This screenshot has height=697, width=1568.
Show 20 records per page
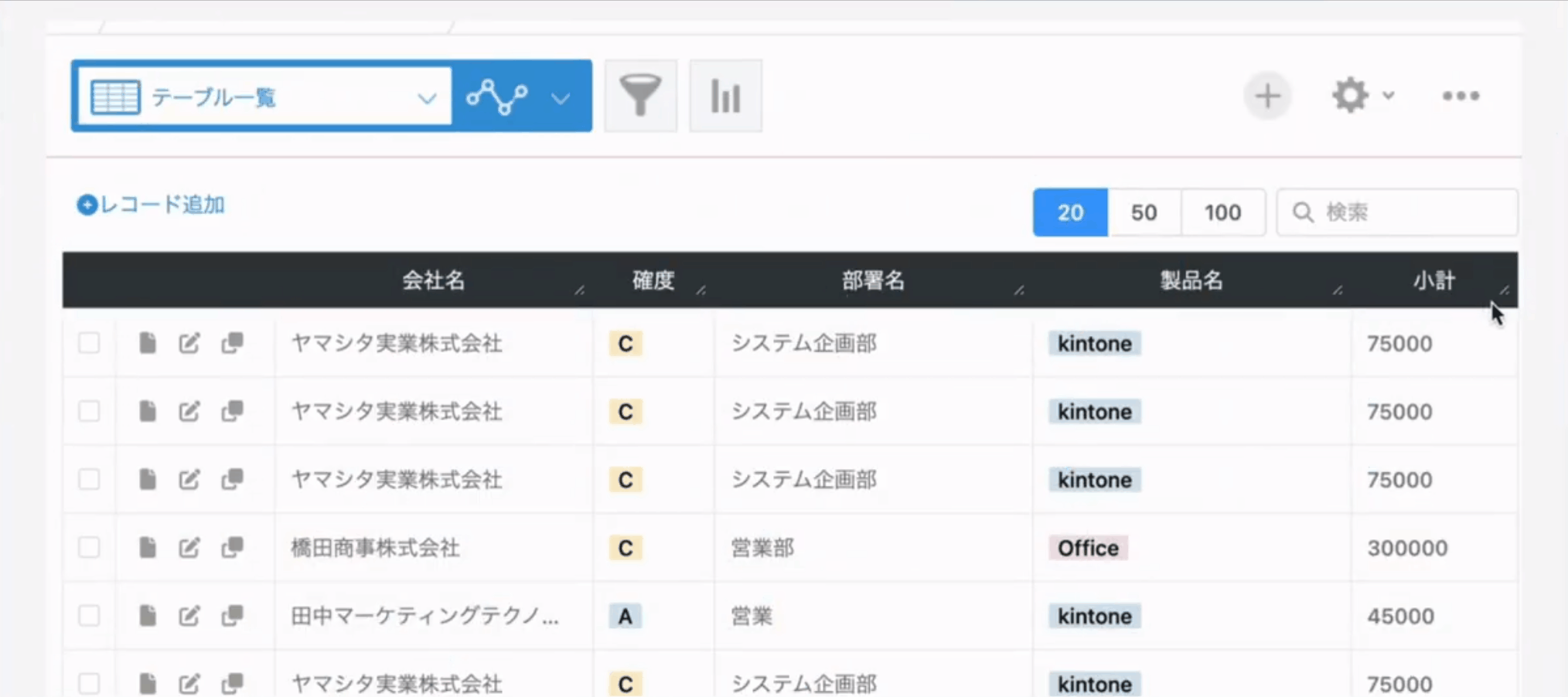pos(1070,212)
